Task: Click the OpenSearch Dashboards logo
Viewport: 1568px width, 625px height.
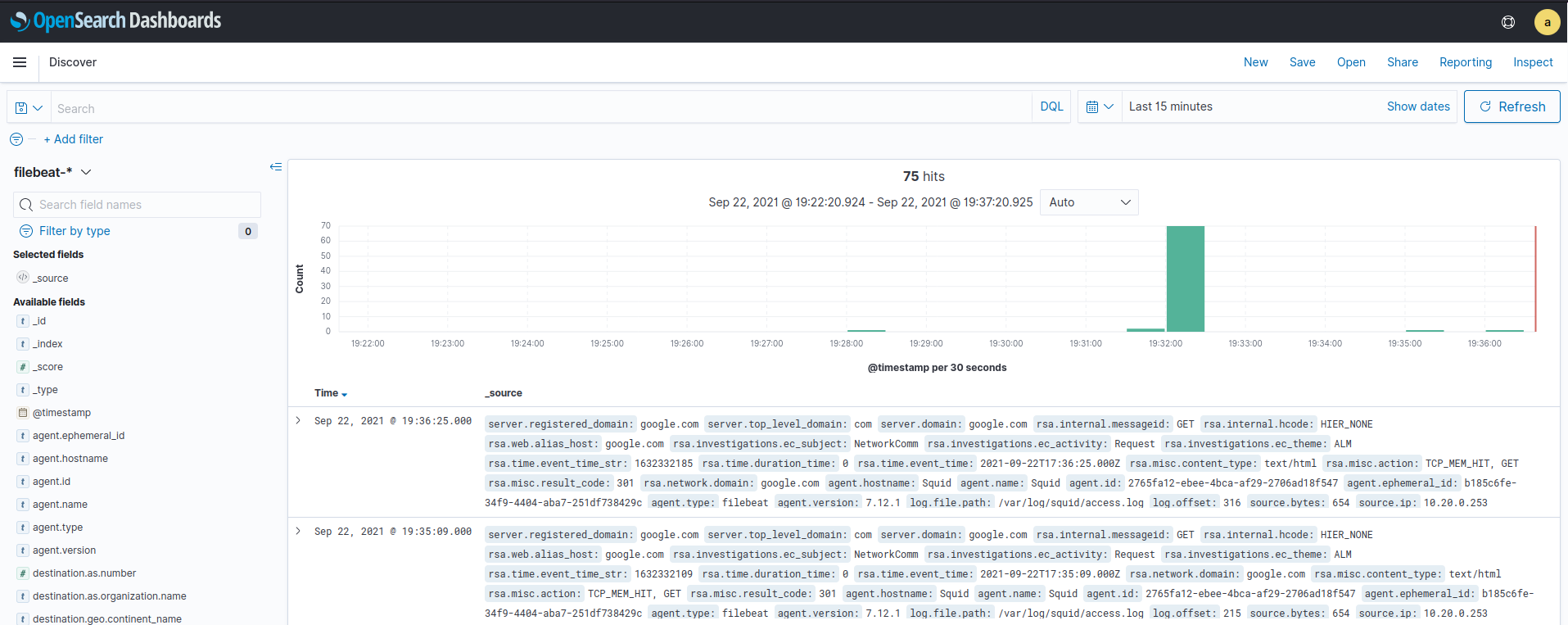Action: pos(116,20)
